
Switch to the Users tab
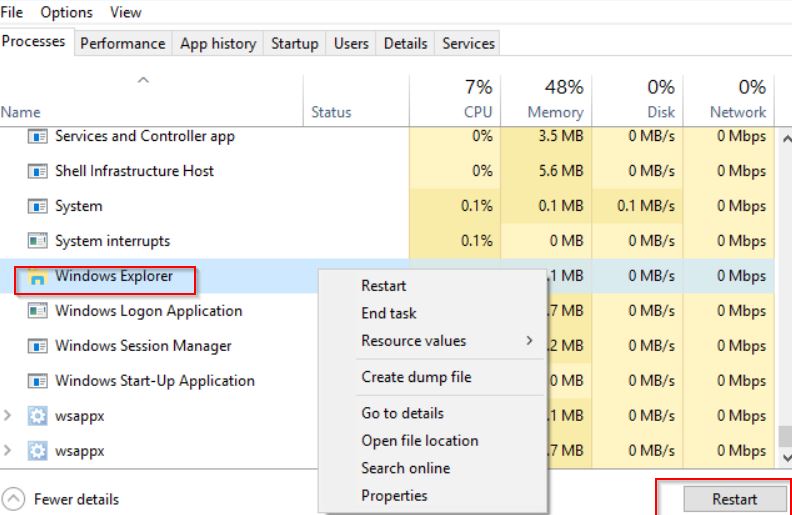coord(351,43)
